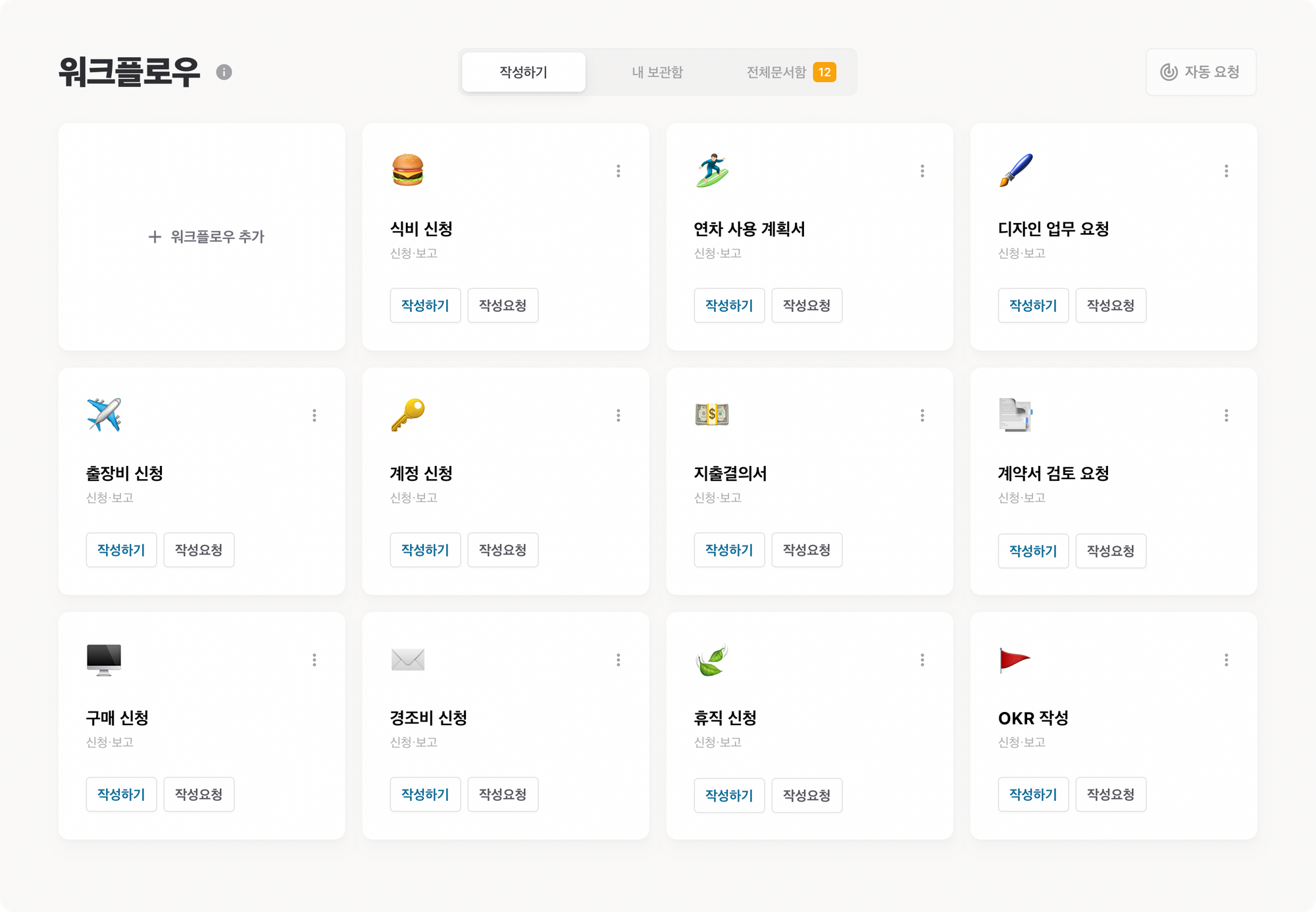Click 작성하기 on the 휴직 신청 card

coord(729,795)
